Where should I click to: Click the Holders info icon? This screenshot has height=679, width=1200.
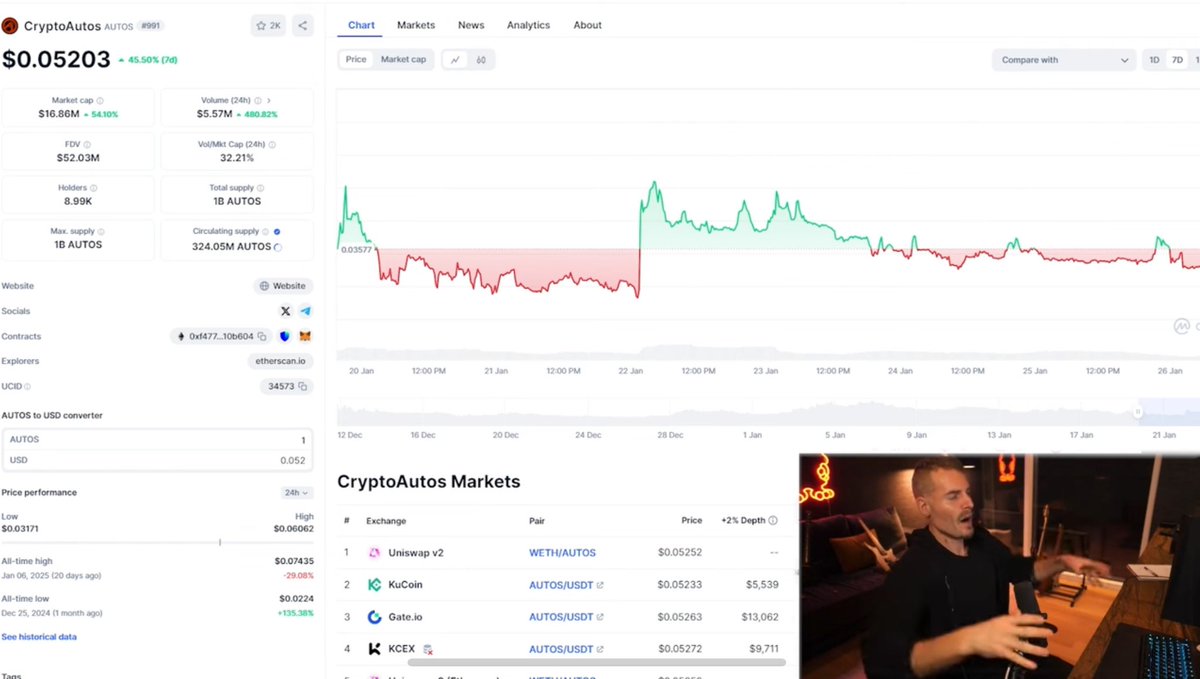pyautogui.click(x=94, y=187)
